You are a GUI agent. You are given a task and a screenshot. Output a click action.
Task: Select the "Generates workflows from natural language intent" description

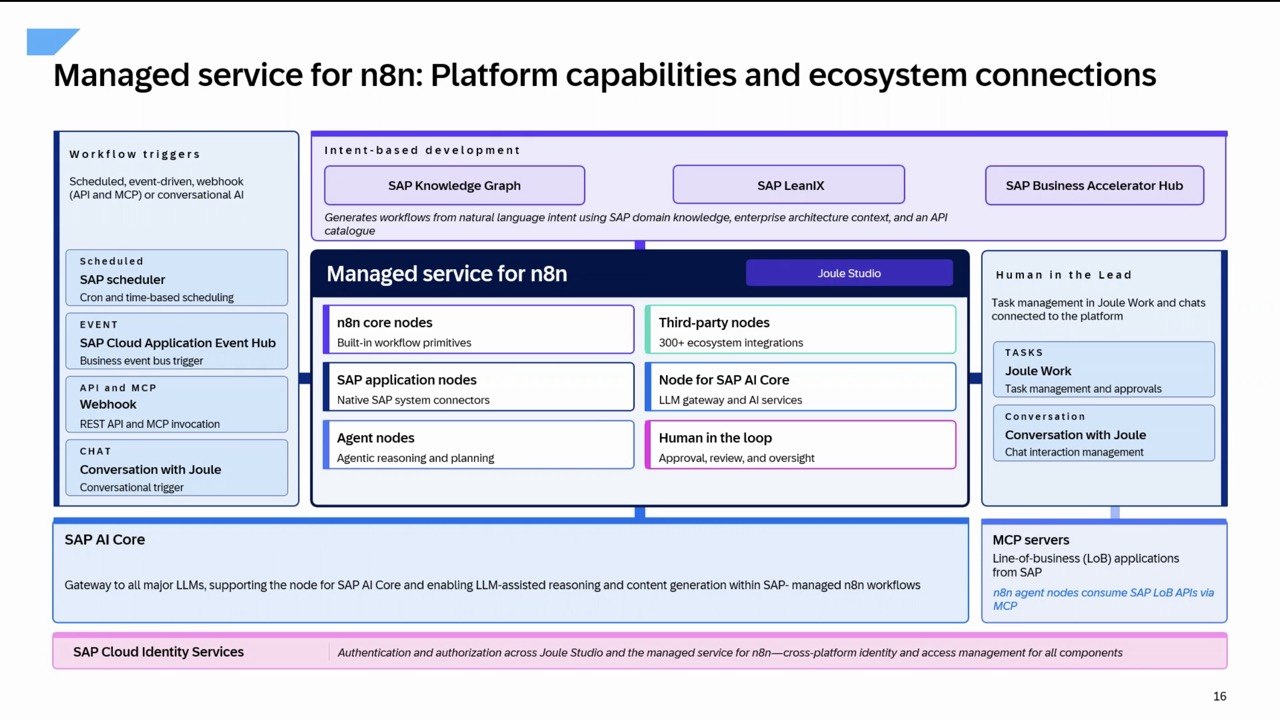[636, 224]
